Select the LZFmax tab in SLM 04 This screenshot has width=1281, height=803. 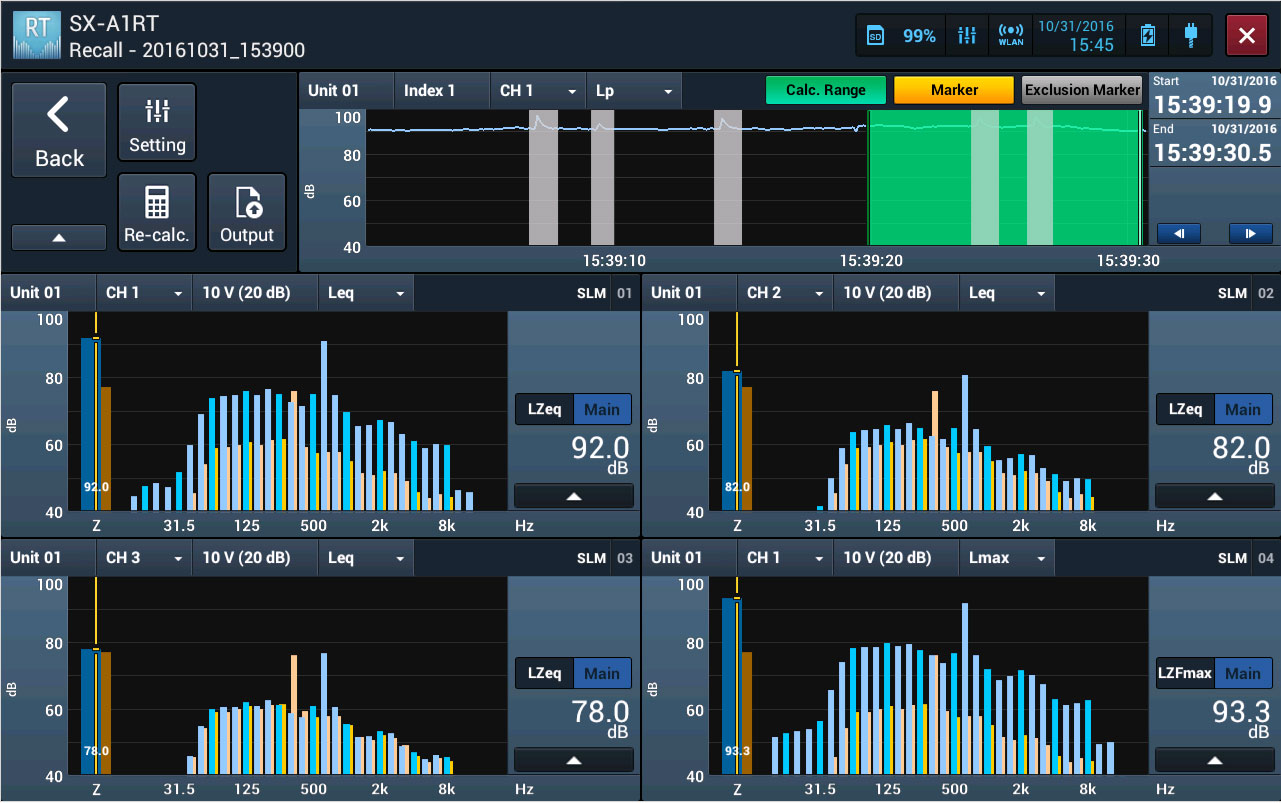click(x=1184, y=674)
